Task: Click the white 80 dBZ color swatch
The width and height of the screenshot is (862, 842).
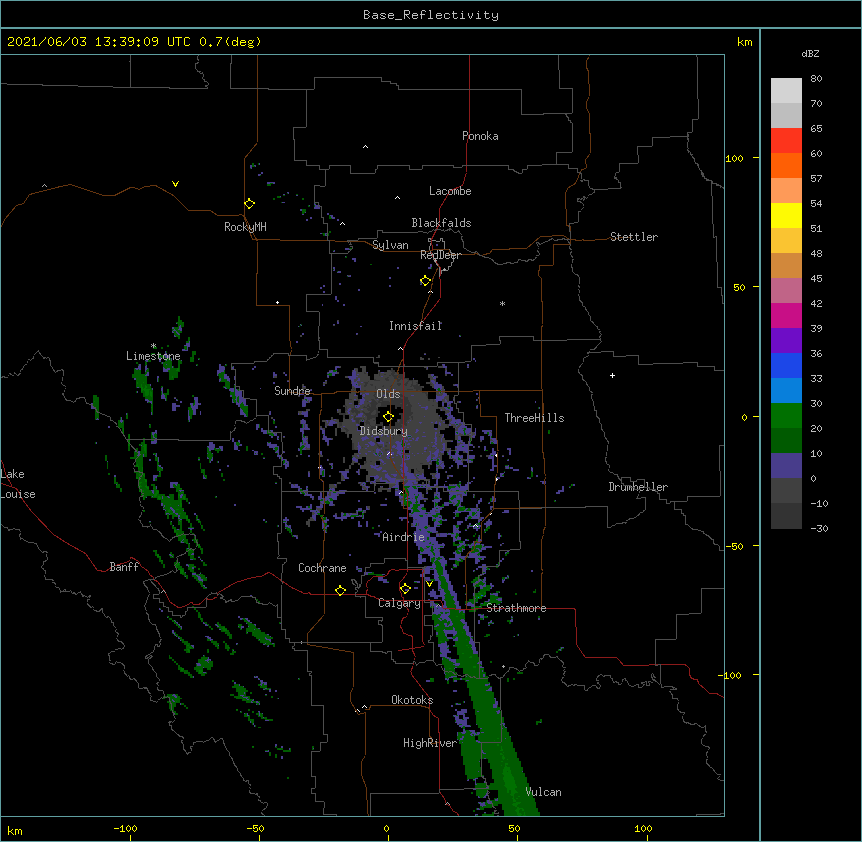Action: click(786, 90)
